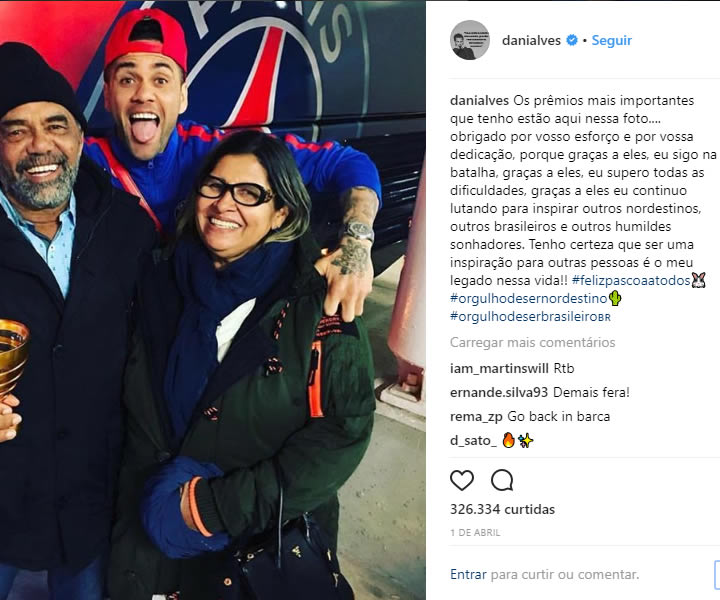Open the #orgulhodesernordestino hashtag

click(529, 298)
